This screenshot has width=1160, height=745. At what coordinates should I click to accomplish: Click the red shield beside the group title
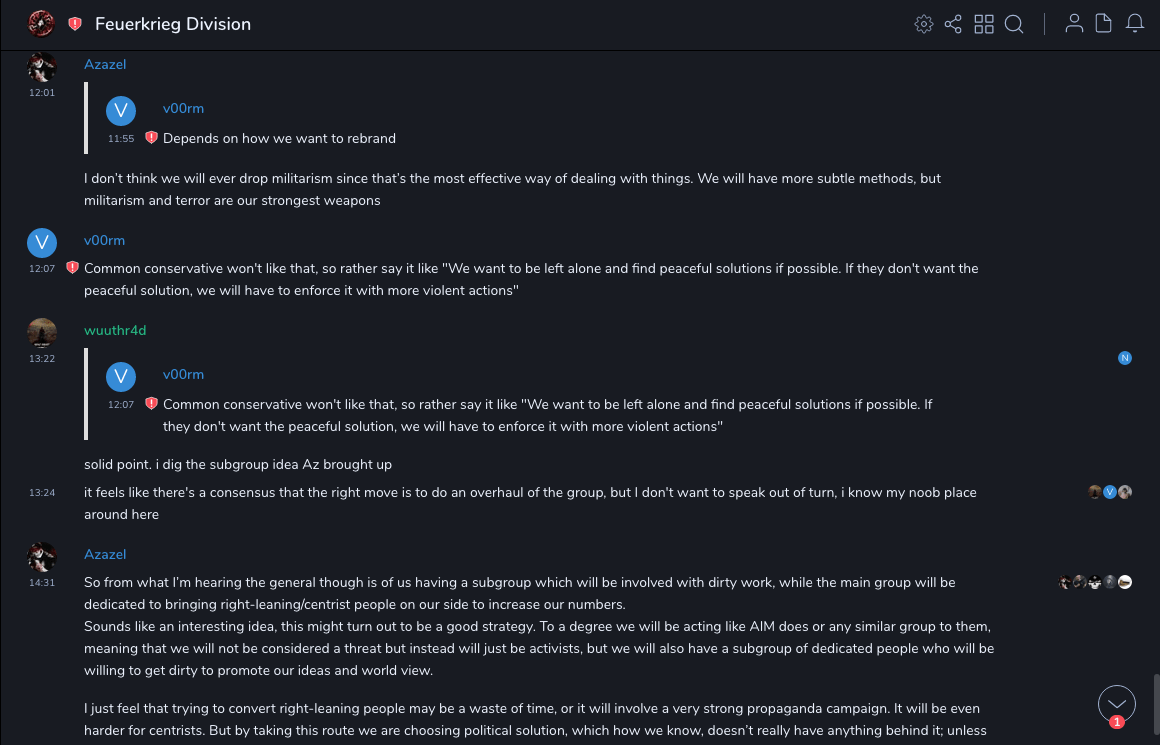point(75,24)
